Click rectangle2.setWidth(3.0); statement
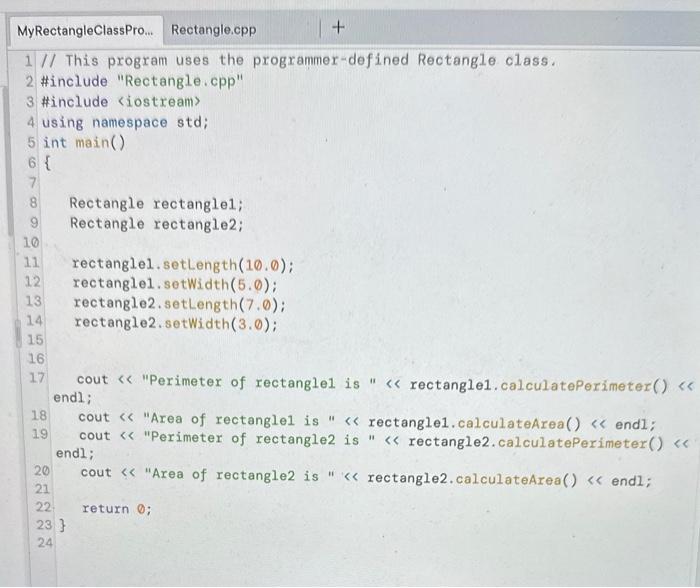700x588 pixels. [176, 323]
